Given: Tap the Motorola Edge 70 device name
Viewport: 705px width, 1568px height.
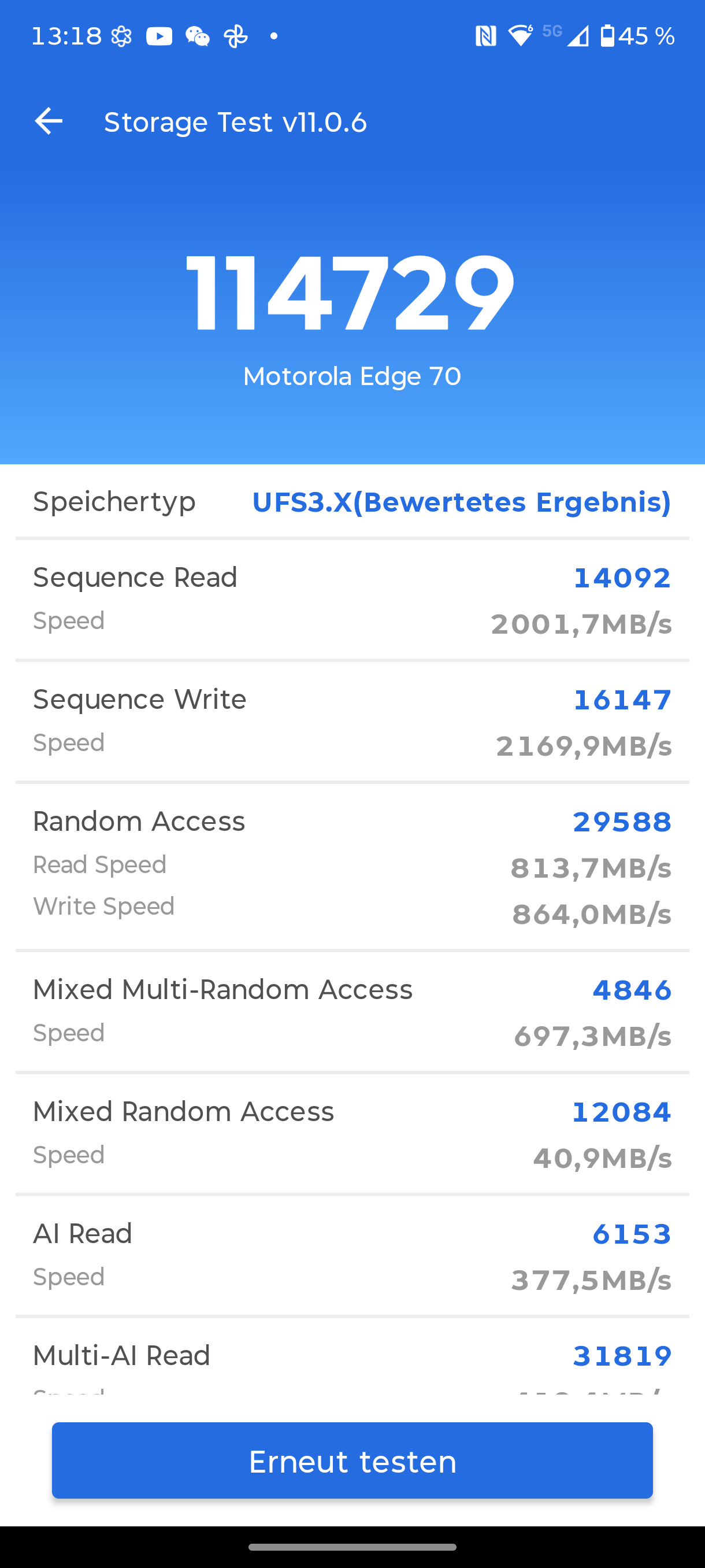Looking at the screenshot, I should coord(351,376).
